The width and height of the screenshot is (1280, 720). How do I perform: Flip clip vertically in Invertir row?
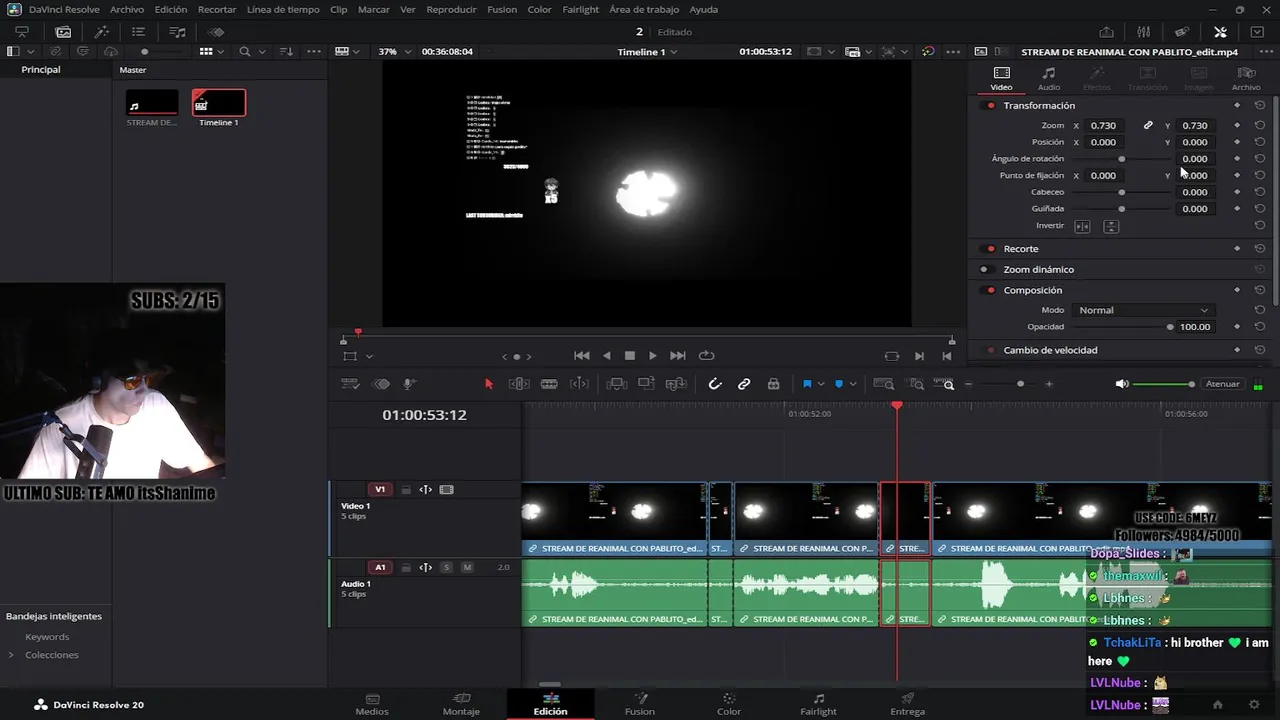click(x=1110, y=226)
